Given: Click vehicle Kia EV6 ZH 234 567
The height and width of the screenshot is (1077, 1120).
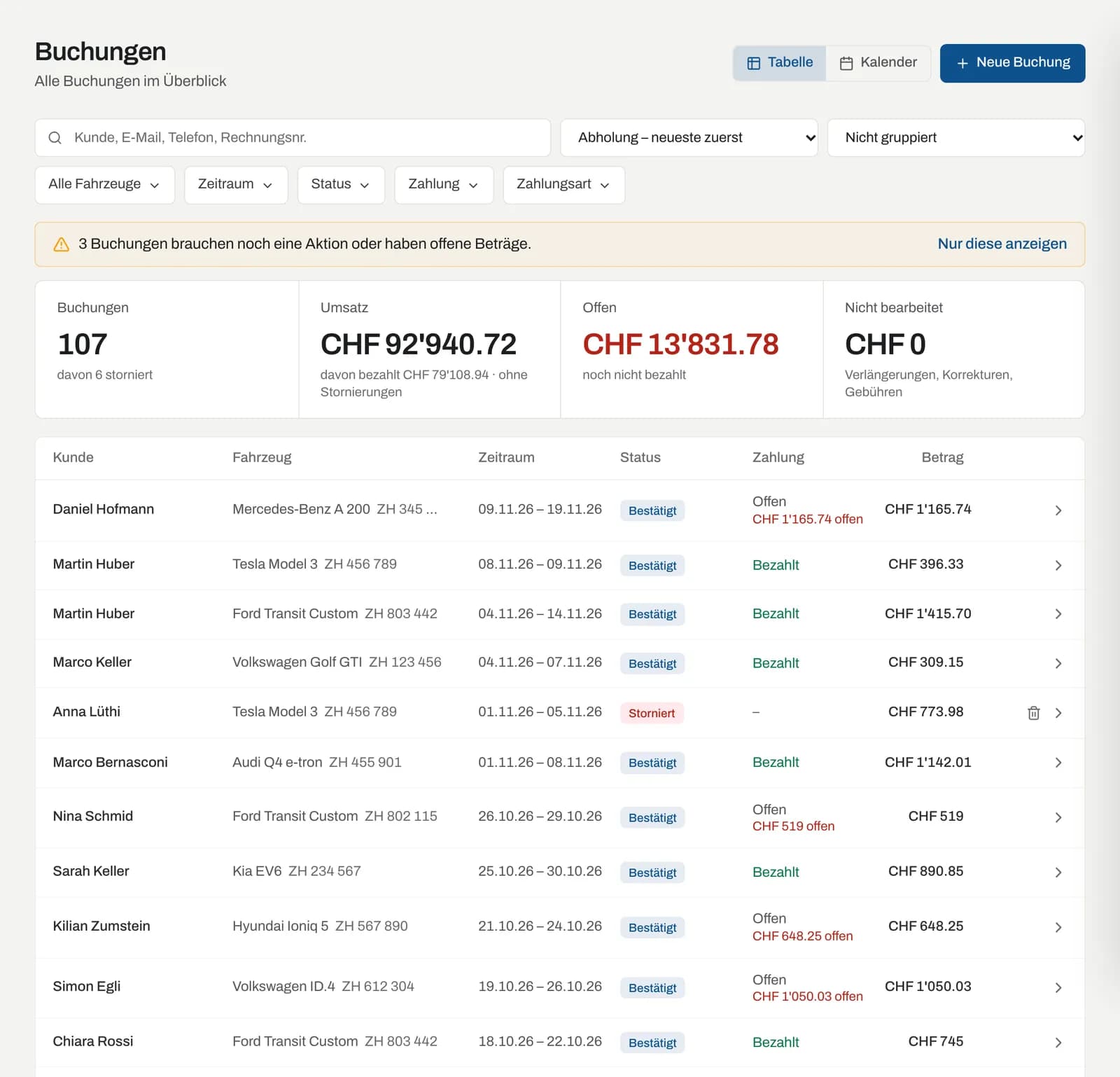Looking at the screenshot, I should click(x=297, y=871).
